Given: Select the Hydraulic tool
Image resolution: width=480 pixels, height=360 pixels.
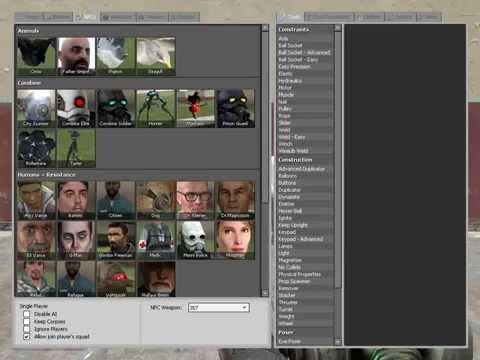Looking at the screenshot, I should 305,81.
